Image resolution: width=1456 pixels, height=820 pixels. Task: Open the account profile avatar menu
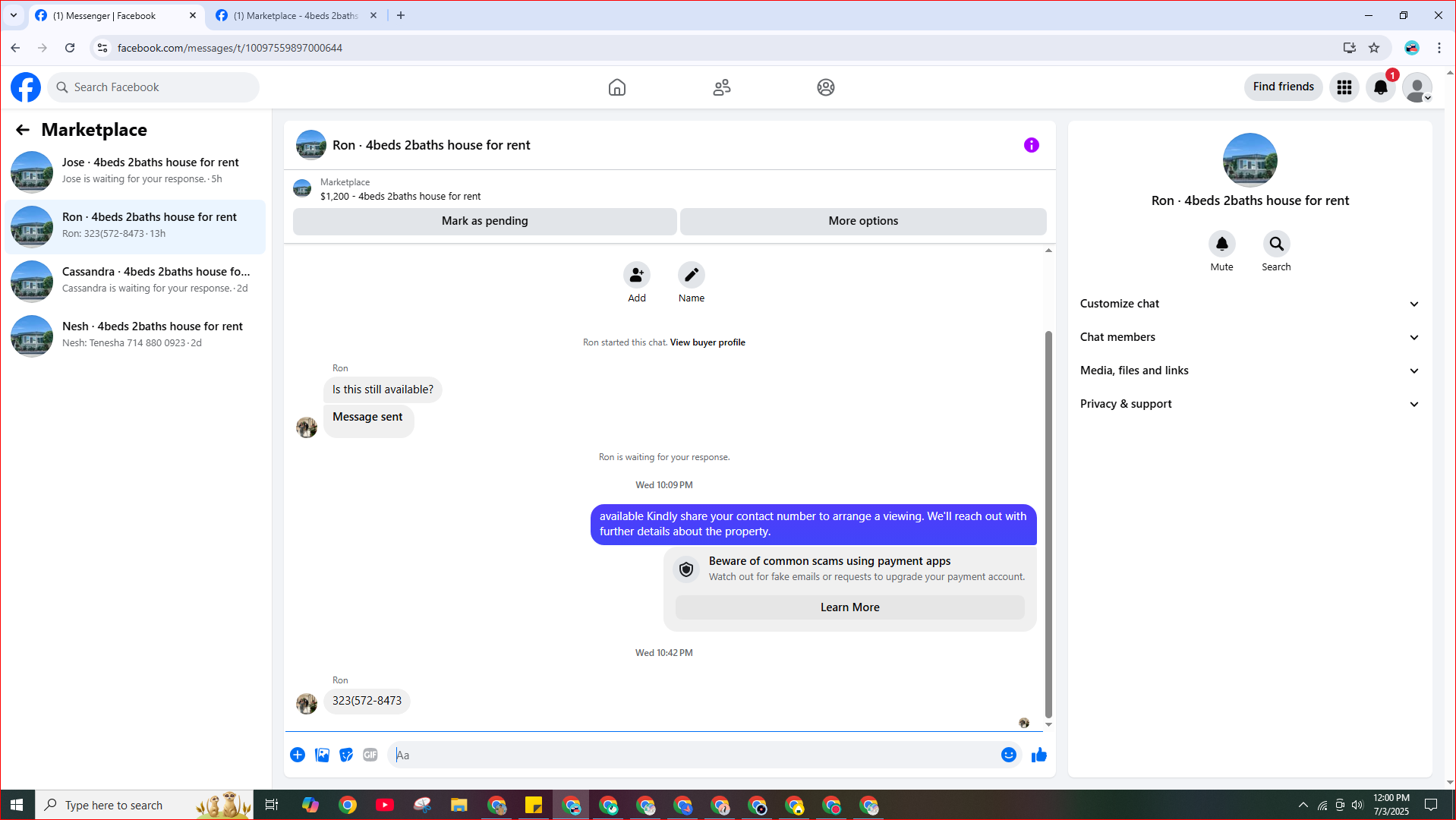1417,87
